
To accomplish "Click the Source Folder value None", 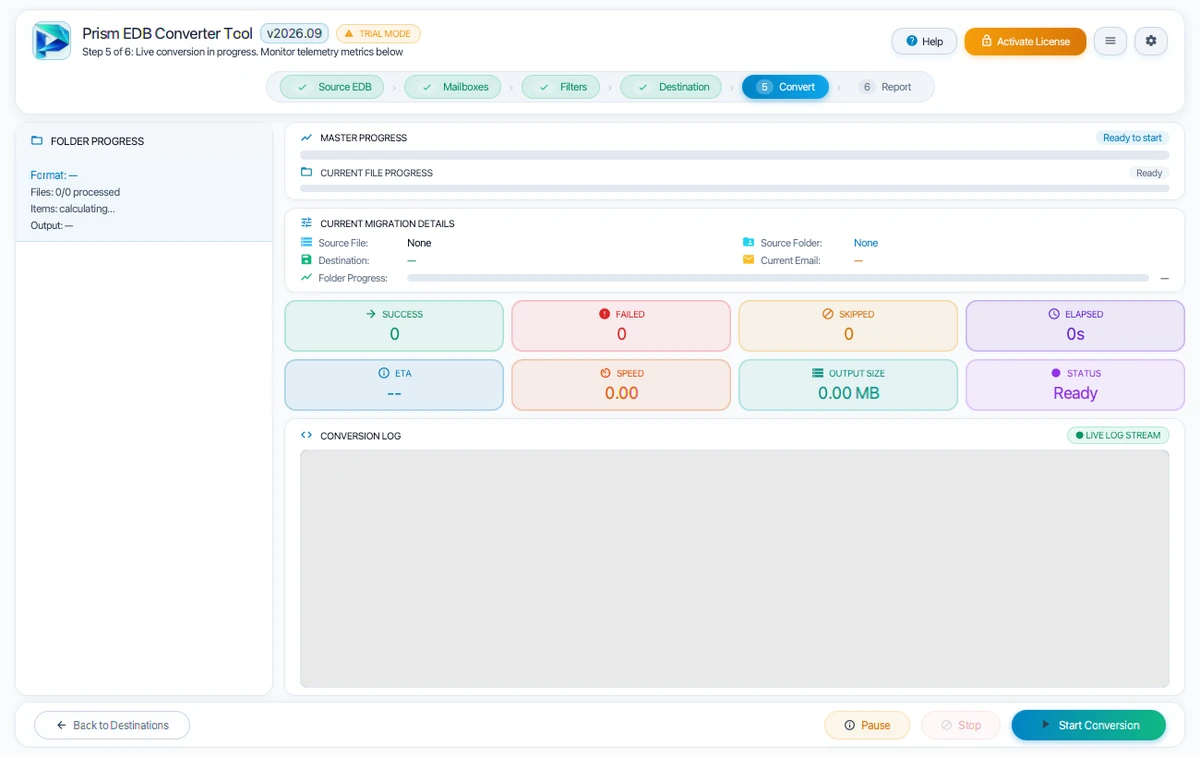I will point(866,243).
